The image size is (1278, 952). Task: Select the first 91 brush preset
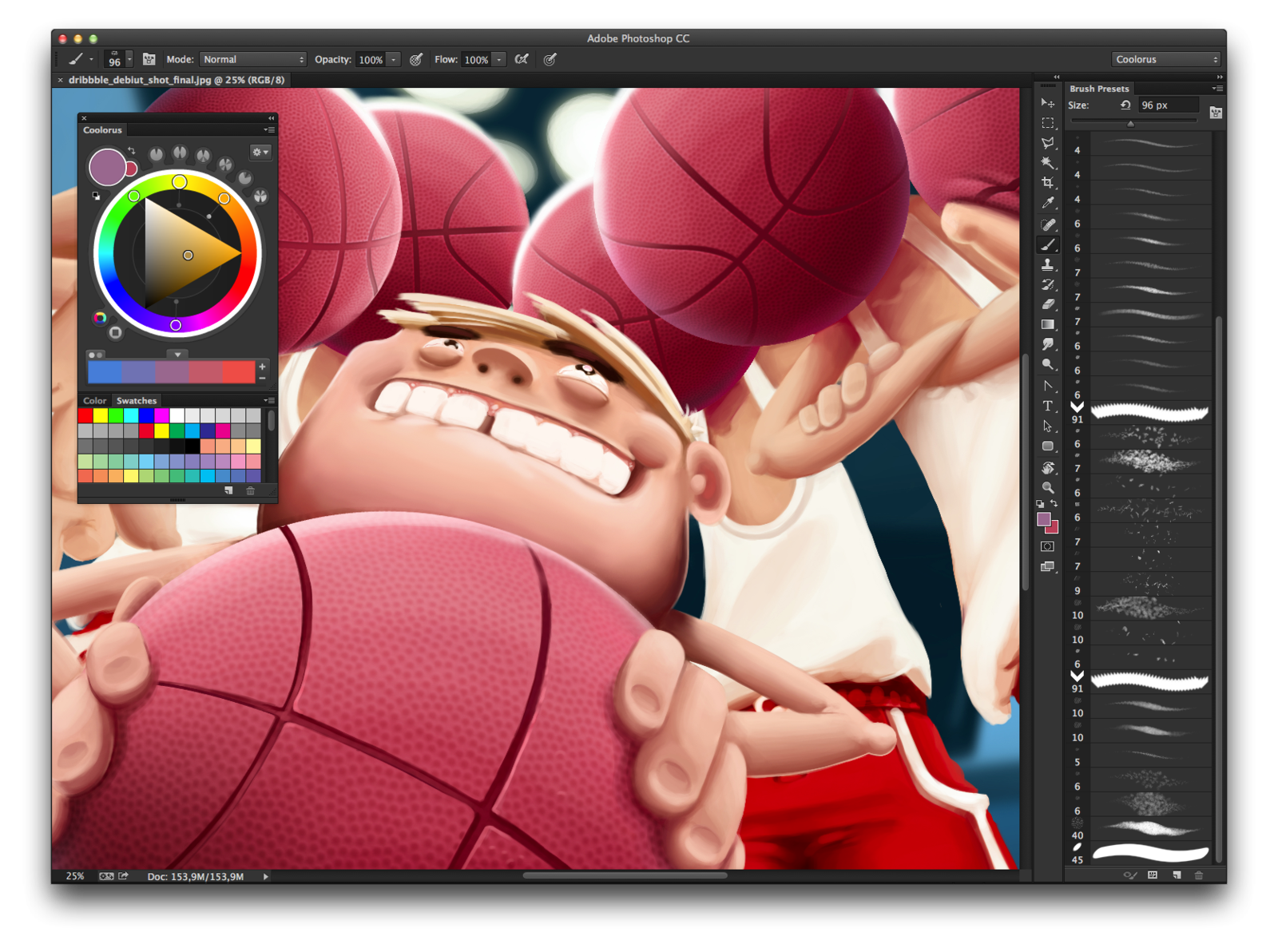tap(1139, 413)
